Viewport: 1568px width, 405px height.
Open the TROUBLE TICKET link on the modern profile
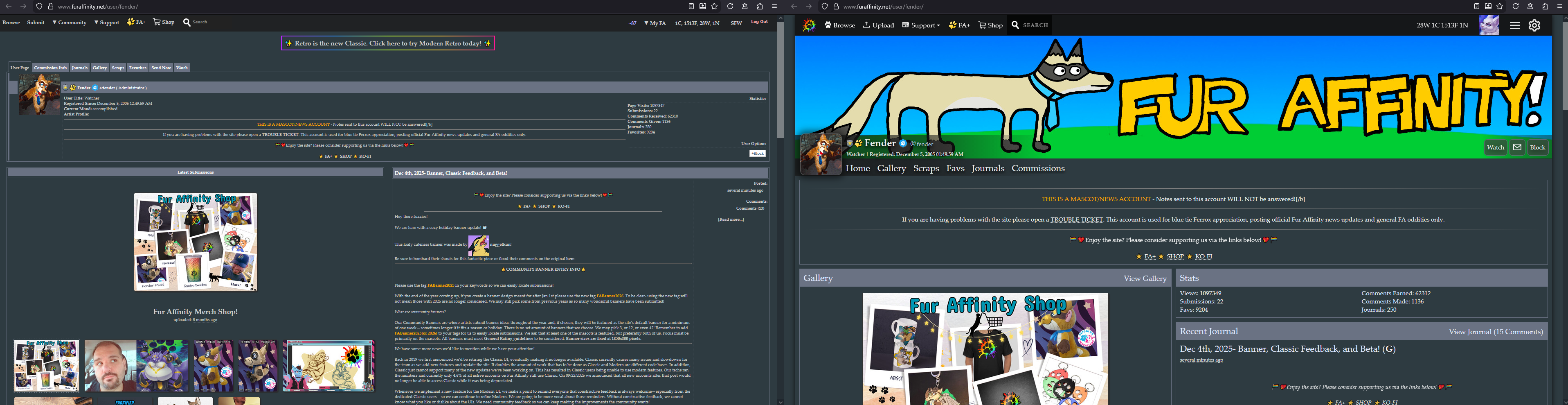tap(1076, 220)
